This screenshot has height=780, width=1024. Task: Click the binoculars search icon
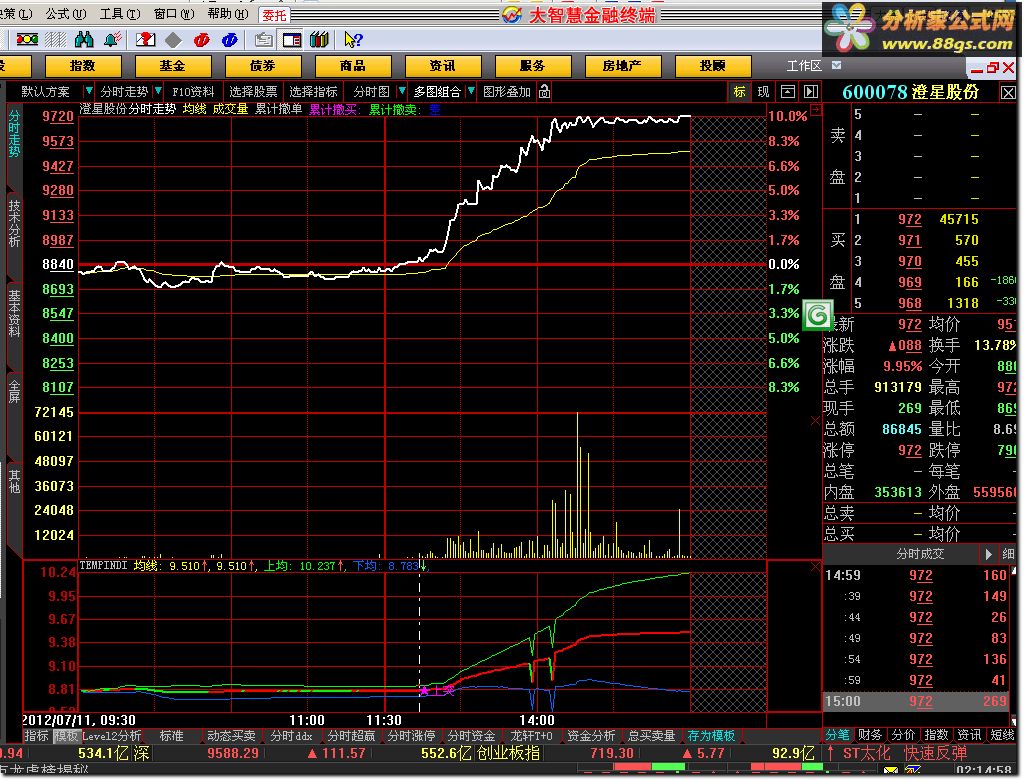click(84, 40)
